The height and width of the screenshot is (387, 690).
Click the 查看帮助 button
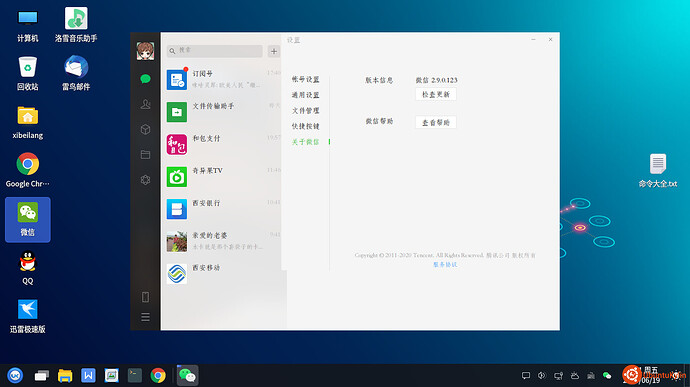(436, 122)
